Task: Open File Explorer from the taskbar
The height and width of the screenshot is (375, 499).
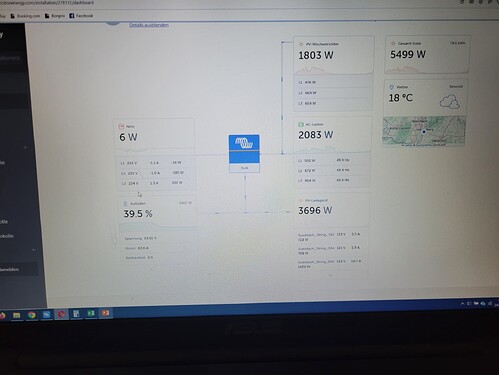Action: pyautogui.click(x=16, y=315)
